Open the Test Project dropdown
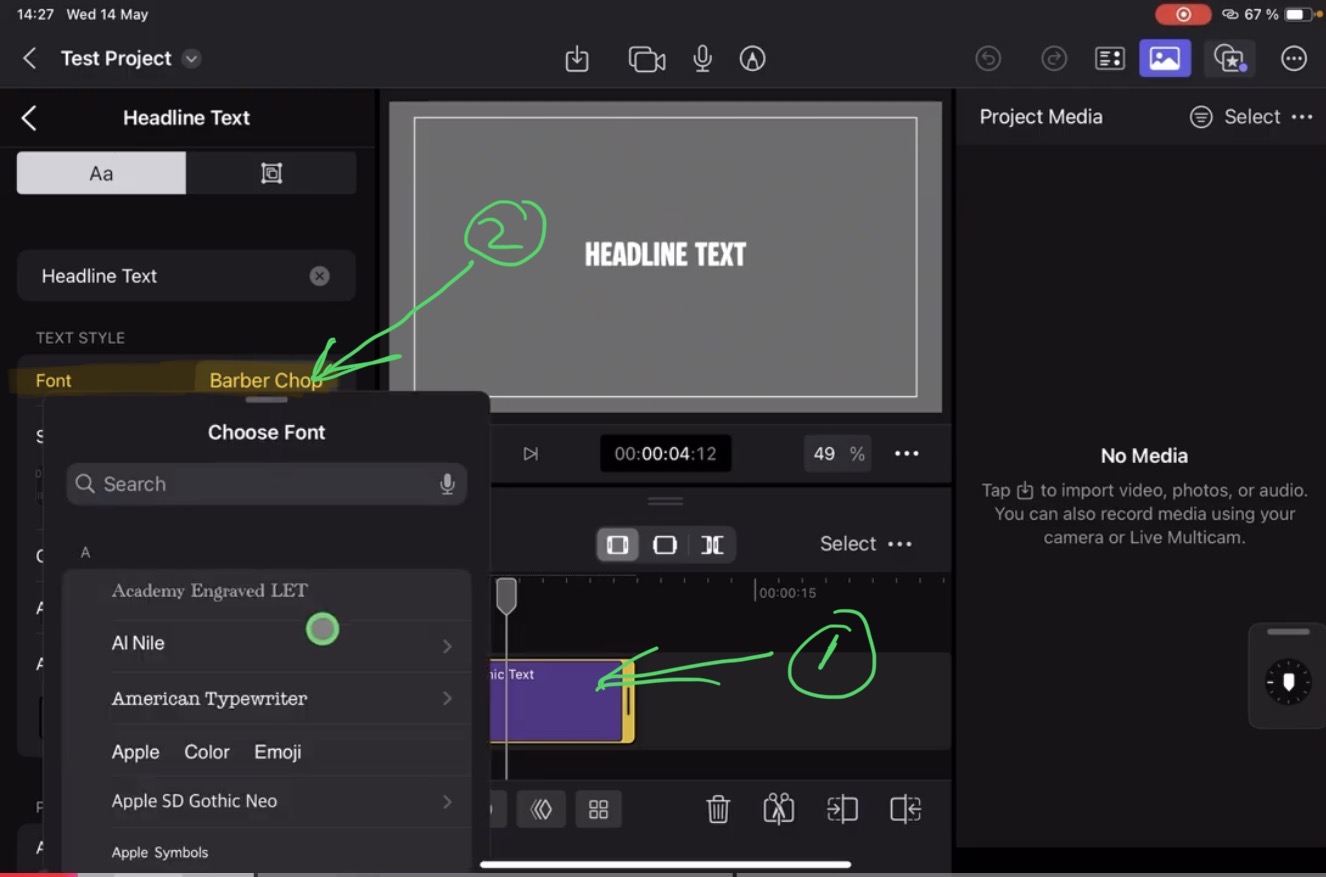 tap(190, 58)
